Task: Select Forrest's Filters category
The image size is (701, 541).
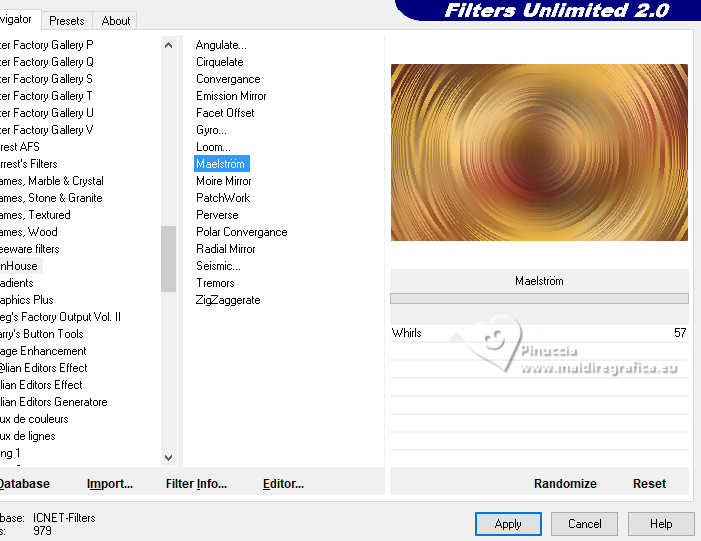Action: coord(29,164)
